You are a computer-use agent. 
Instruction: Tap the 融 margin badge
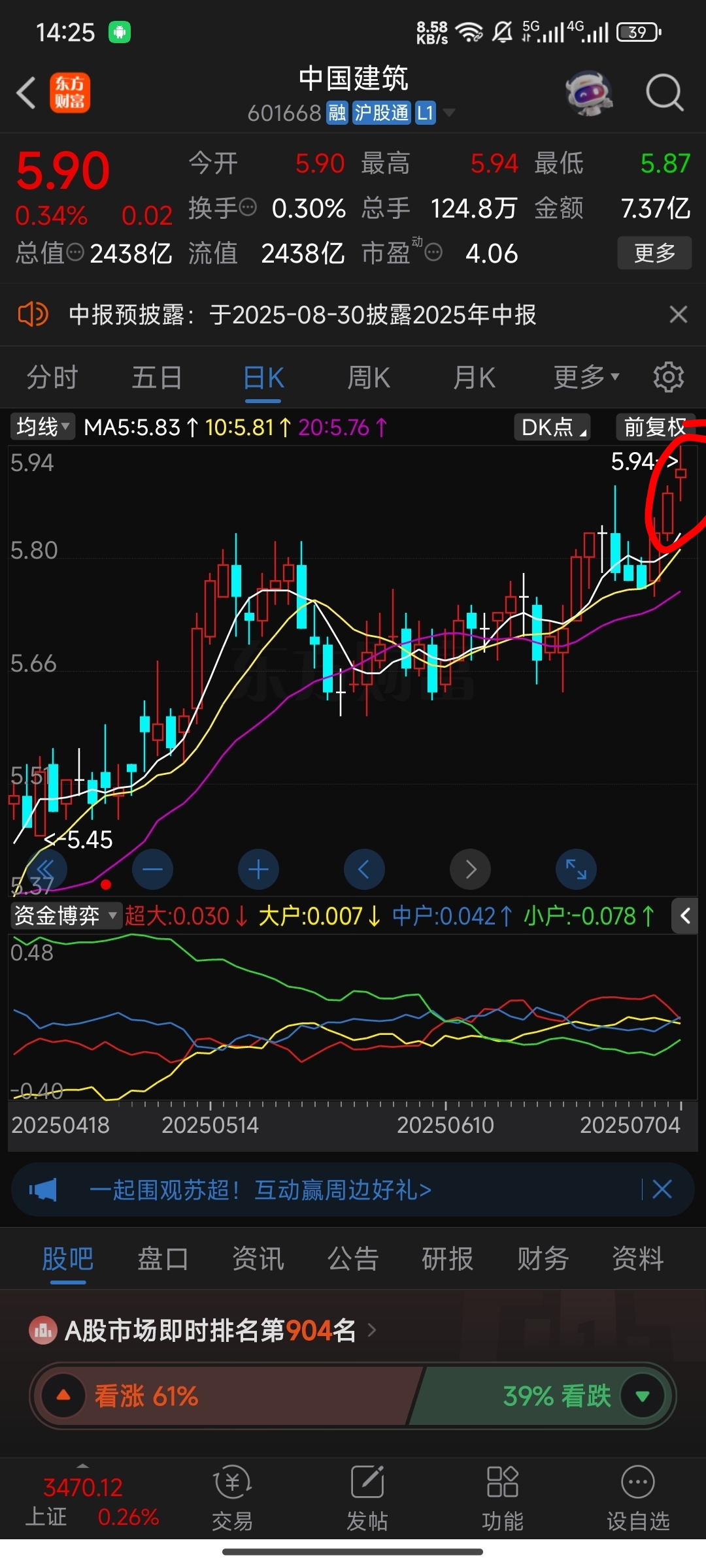click(x=337, y=113)
